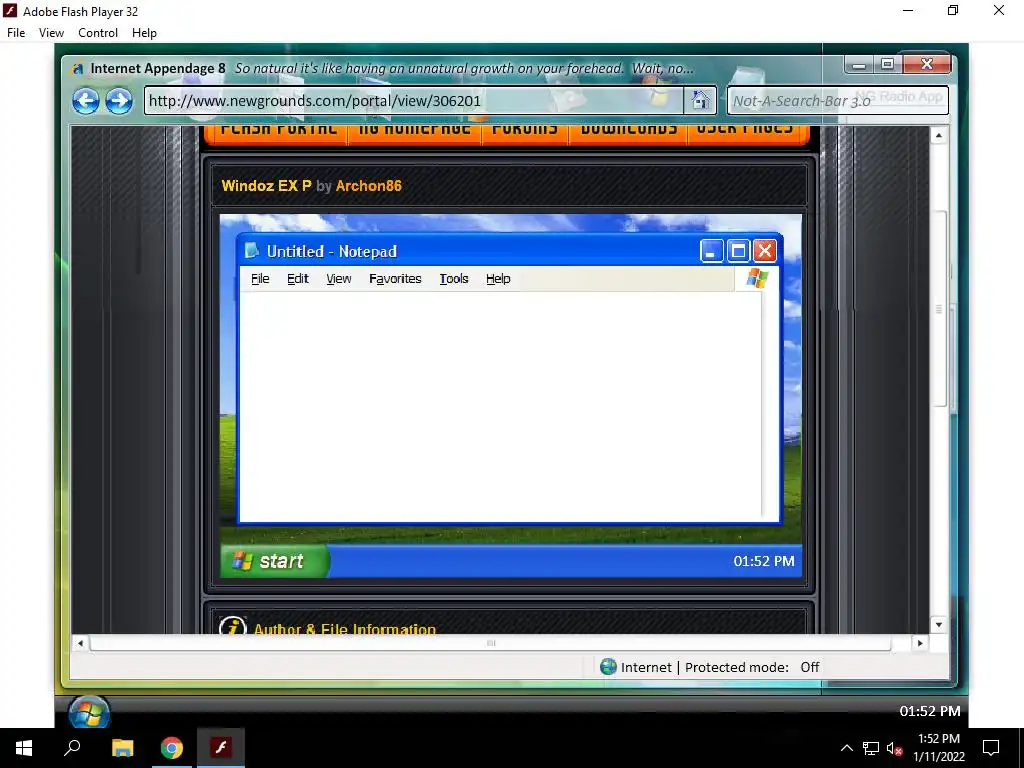Open the notification center icon

pyautogui.click(x=991, y=748)
